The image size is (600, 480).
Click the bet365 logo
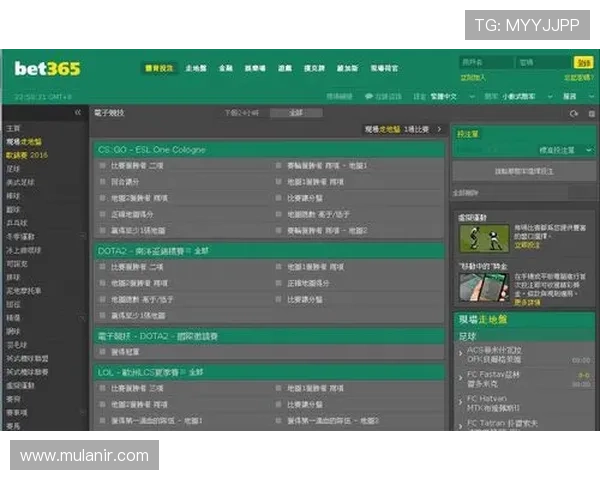coord(47,69)
